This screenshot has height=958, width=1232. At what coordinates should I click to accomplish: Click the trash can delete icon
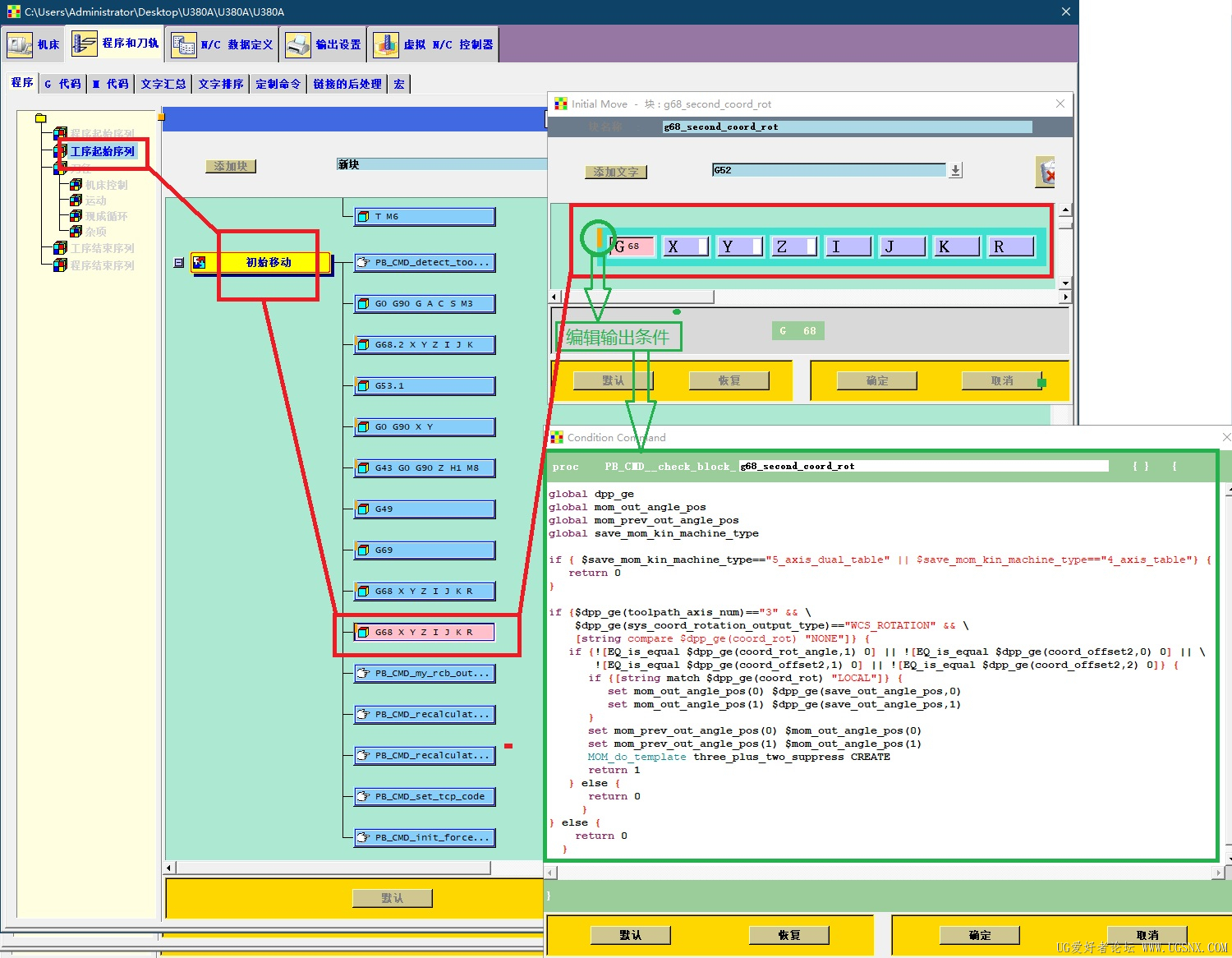(1046, 172)
